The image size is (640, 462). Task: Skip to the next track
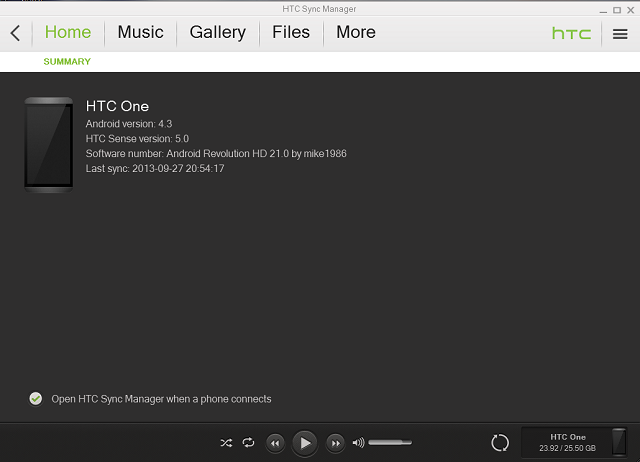coord(335,443)
